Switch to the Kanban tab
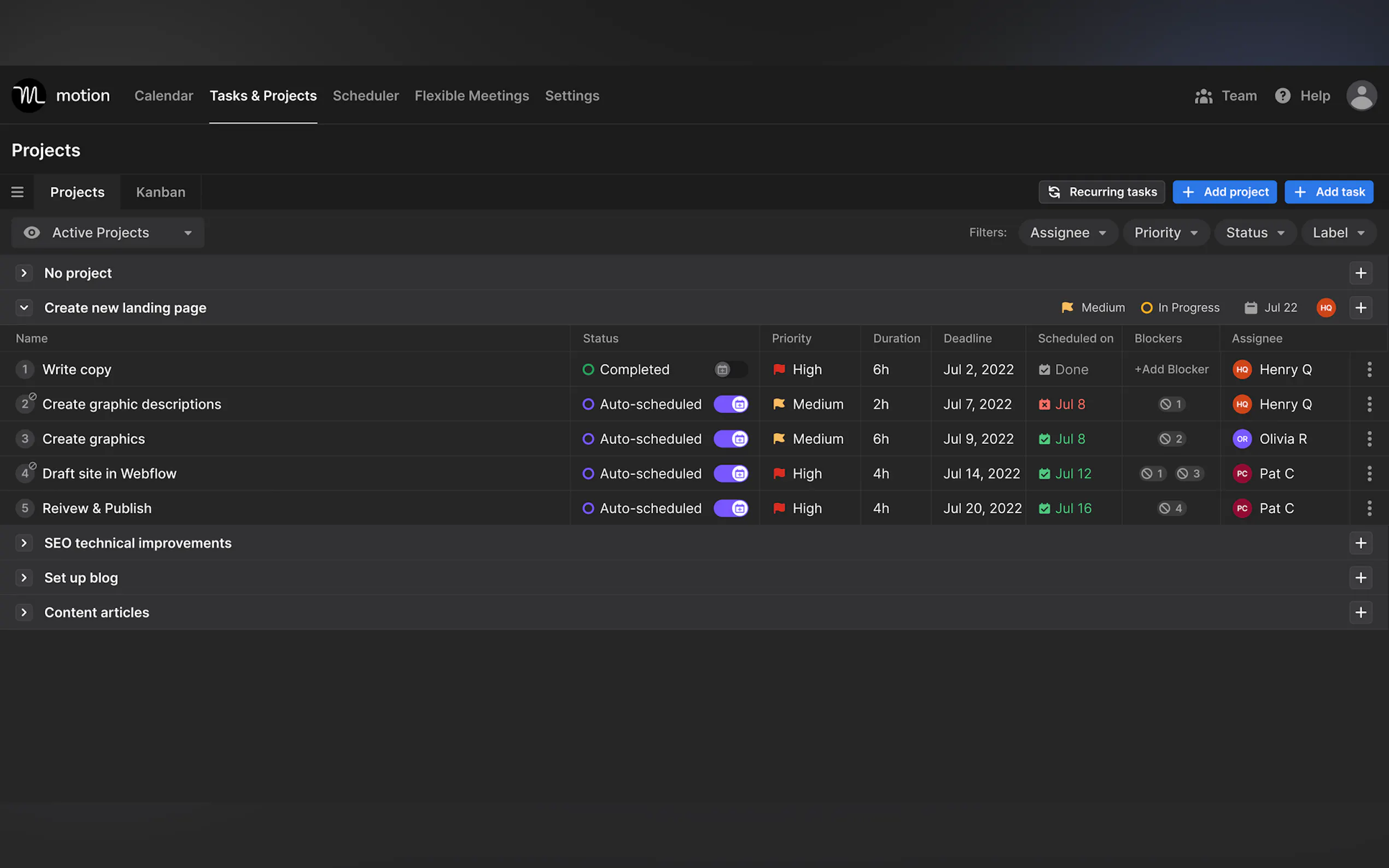This screenshot has width=1389, height=868. pyautogui.click(x=160, y=192)
